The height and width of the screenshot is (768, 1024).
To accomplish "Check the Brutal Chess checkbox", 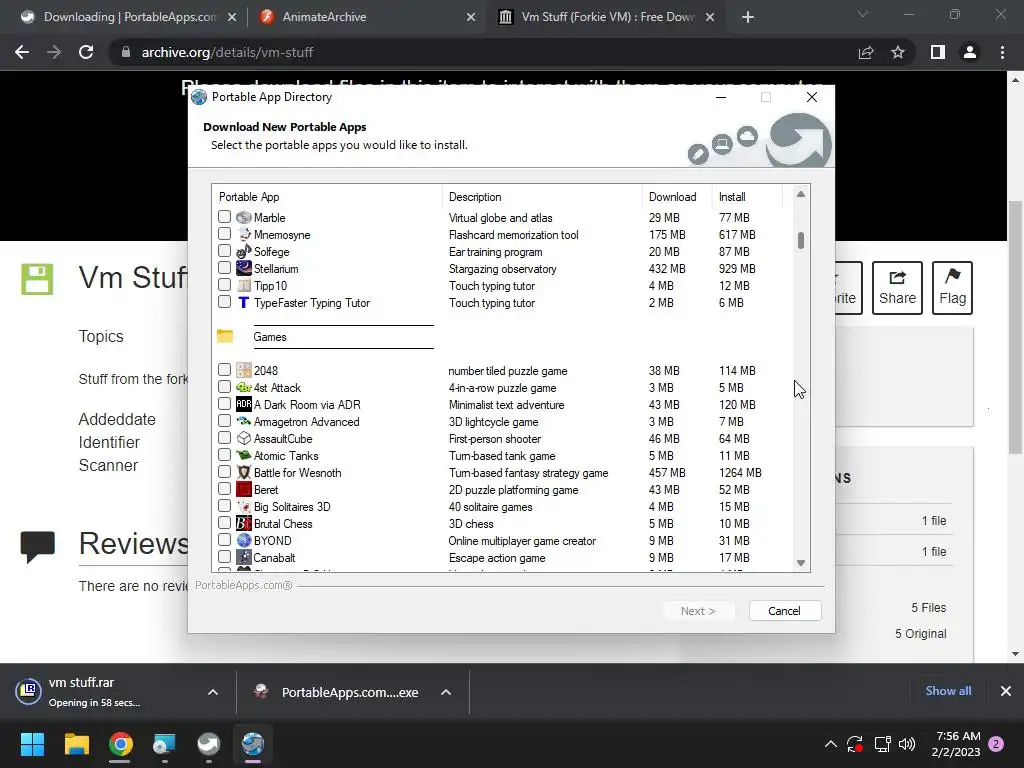I will point(225,522).
